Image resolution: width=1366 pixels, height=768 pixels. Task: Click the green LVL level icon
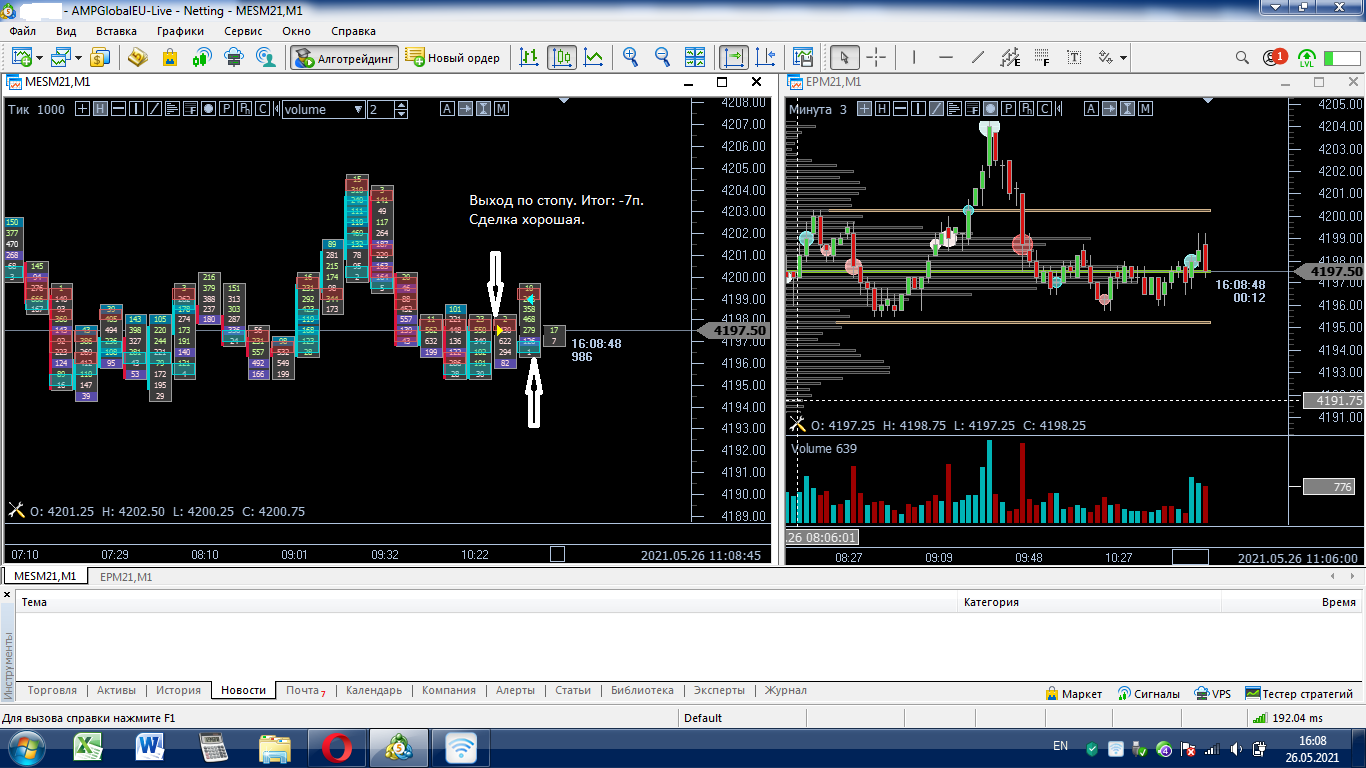[x=1306, y=58]
